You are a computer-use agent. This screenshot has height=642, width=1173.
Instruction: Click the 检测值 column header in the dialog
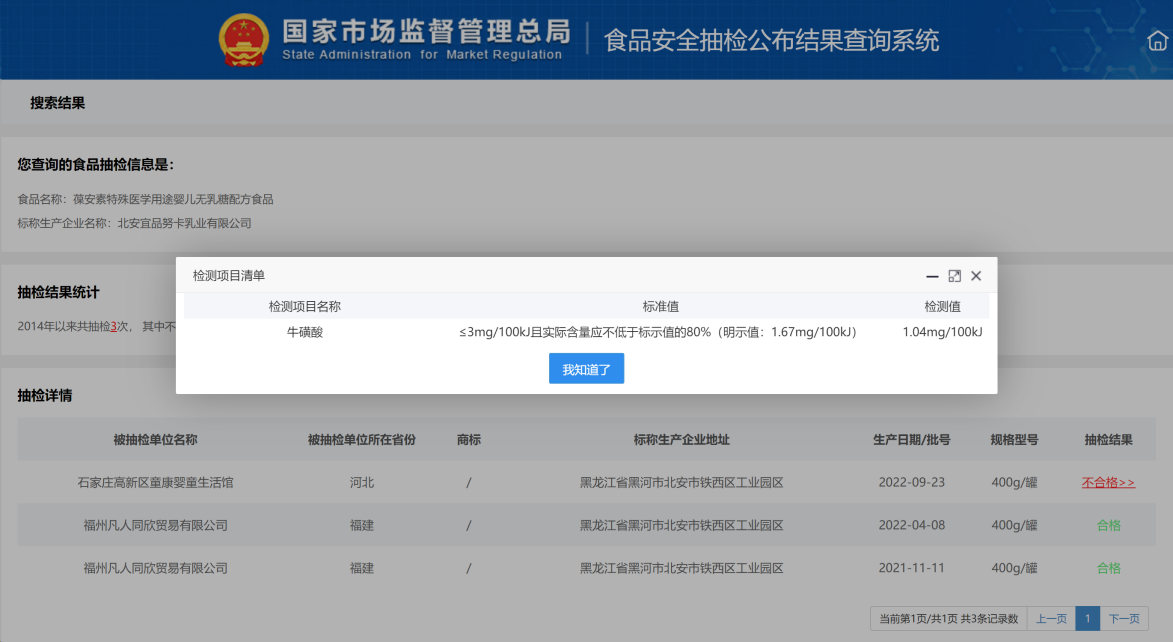point(942,306)
